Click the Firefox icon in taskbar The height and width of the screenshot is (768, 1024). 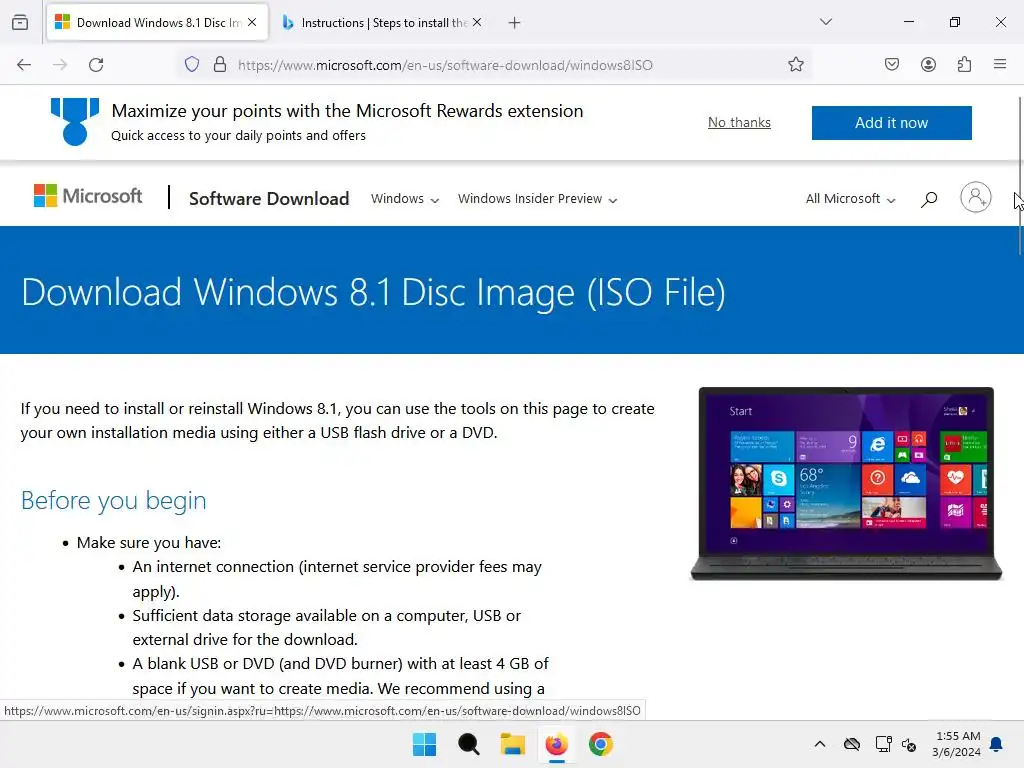[x=556, y=744]
